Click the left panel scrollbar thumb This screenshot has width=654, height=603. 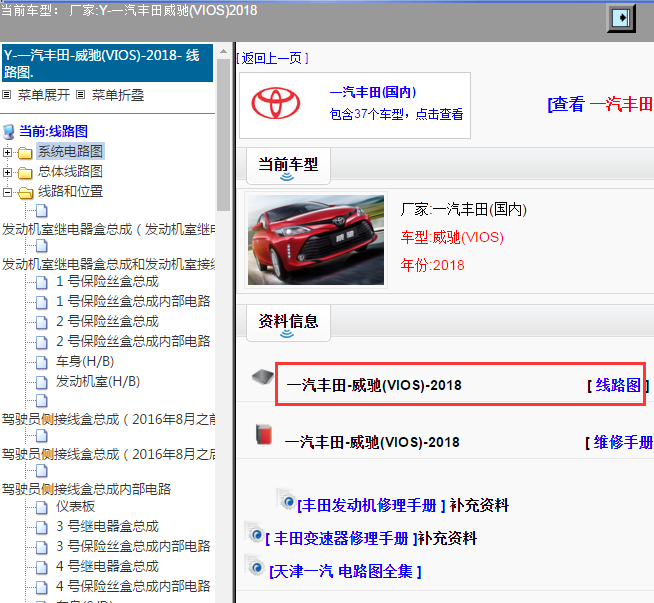(224, 134)
